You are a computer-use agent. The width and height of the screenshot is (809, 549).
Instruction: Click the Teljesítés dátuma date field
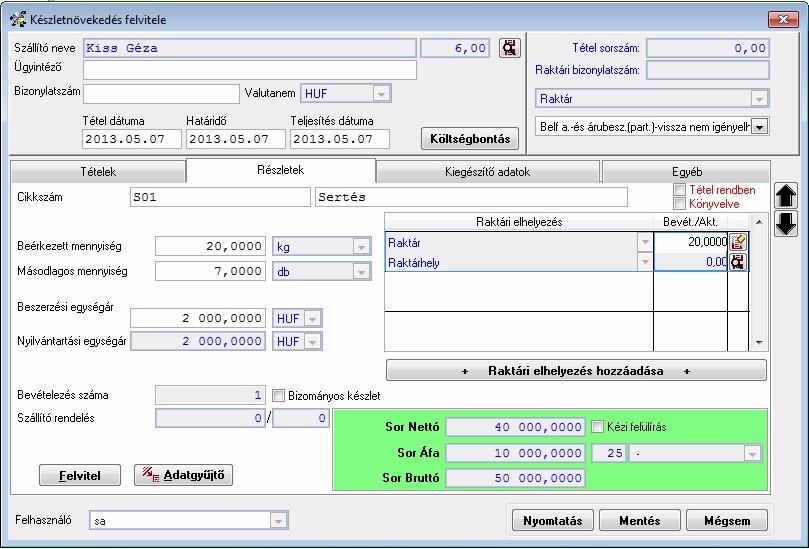tap(340, 139)
